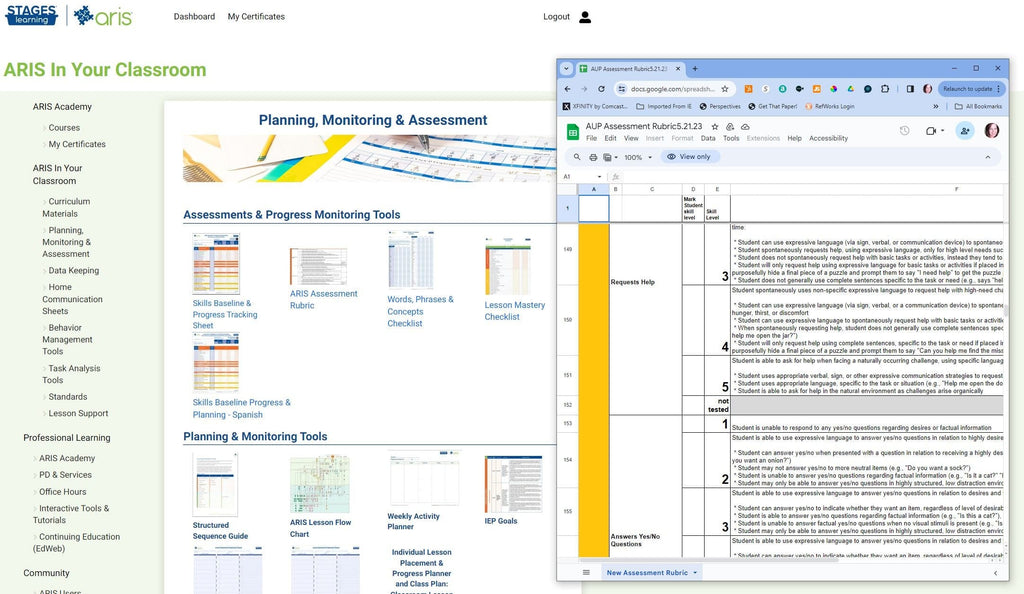1024x594 pixels.
Task: Click the print icon in Sheets toolbar
Action: tap(593, 157)
